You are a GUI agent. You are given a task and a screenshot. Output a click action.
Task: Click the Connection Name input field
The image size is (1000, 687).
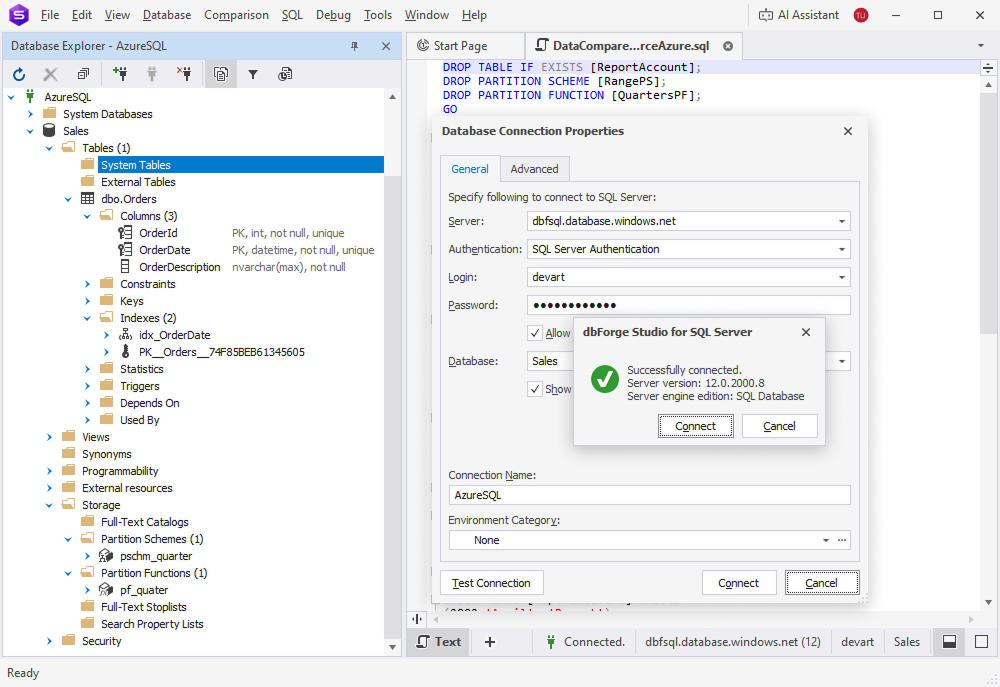click(649, 495)
